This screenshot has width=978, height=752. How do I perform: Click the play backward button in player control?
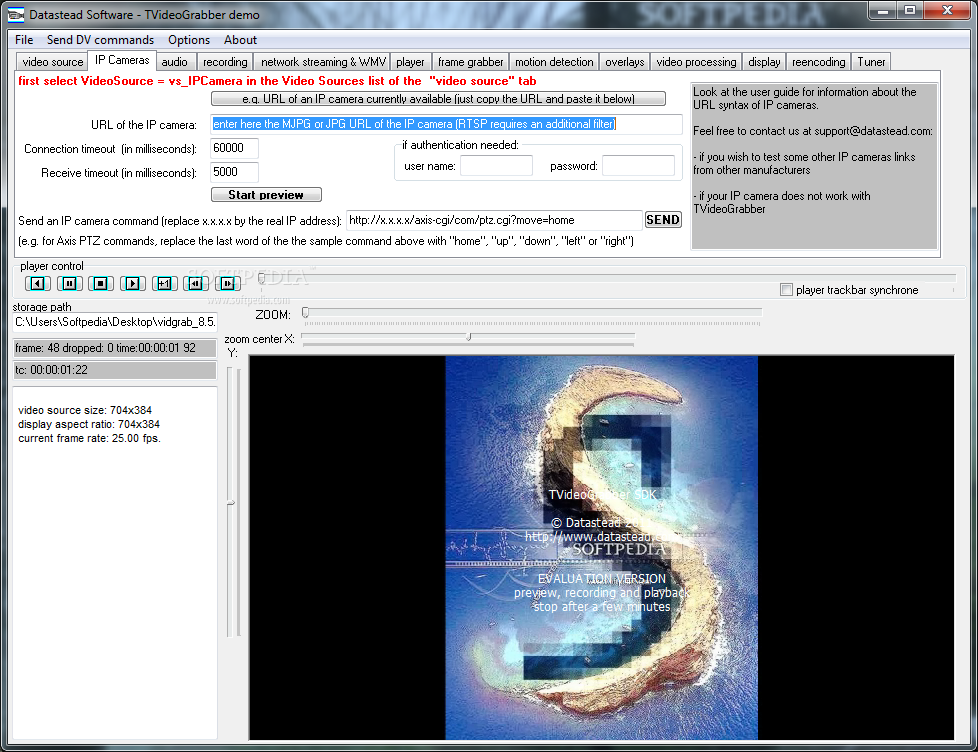click(x=37, y=284)
